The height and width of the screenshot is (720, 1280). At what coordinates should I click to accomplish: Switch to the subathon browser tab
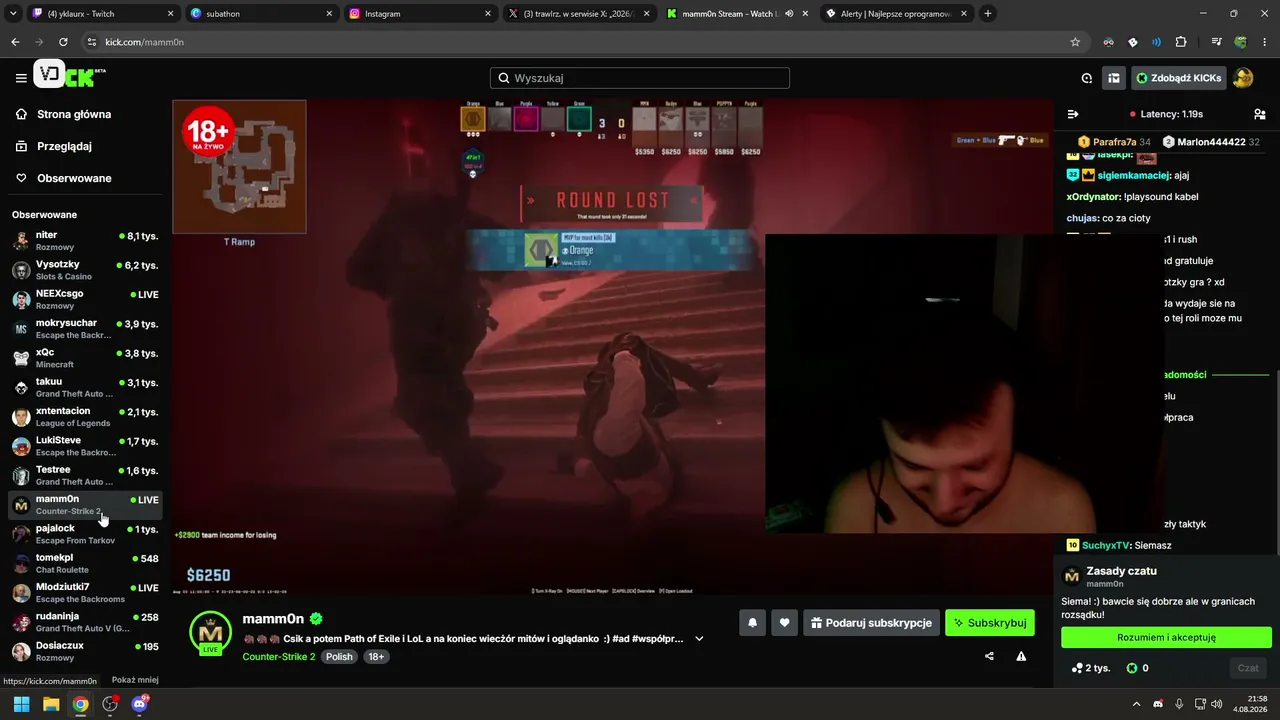261,14
